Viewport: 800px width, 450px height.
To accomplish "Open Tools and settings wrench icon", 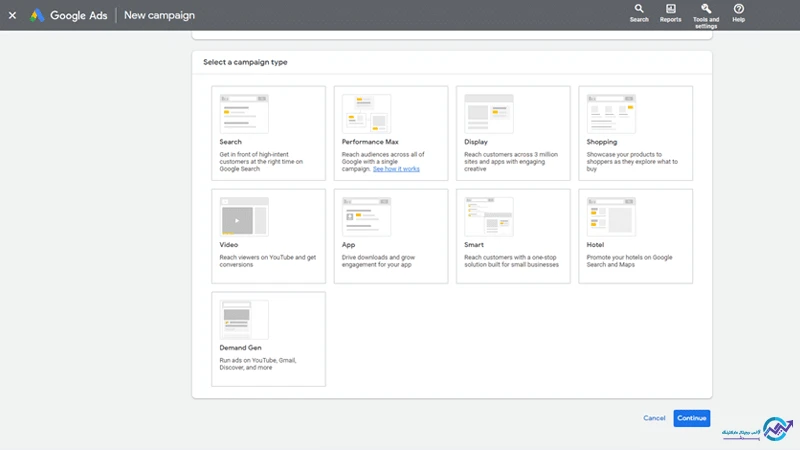I will click(x=706, y=9).
